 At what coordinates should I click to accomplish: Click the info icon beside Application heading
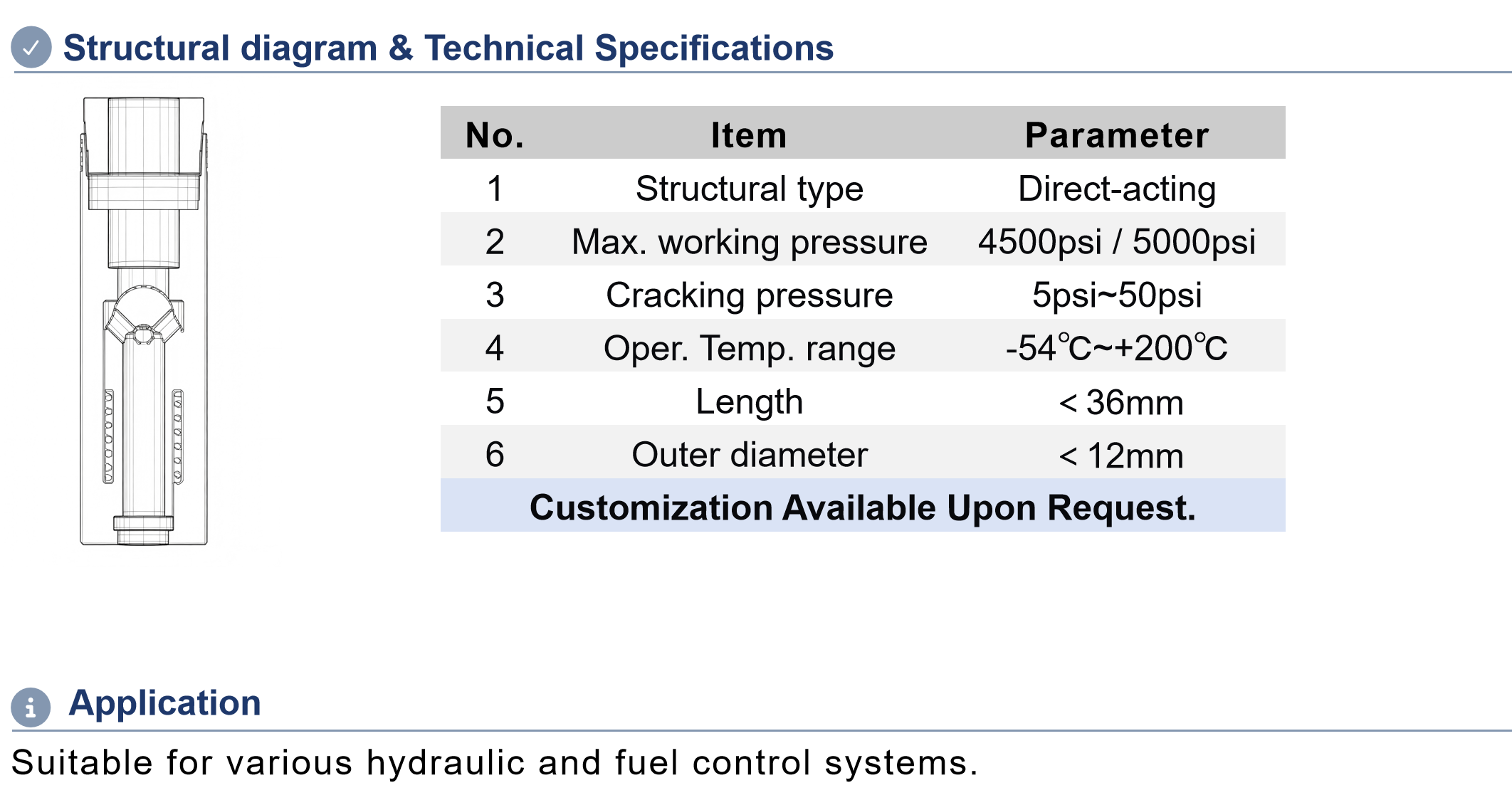(31, 707)
